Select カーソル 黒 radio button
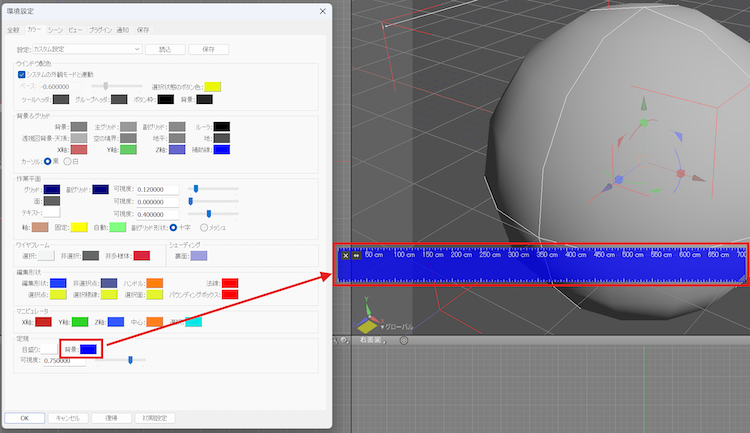This screenshot has width=750, height=433. click(47, 162)
